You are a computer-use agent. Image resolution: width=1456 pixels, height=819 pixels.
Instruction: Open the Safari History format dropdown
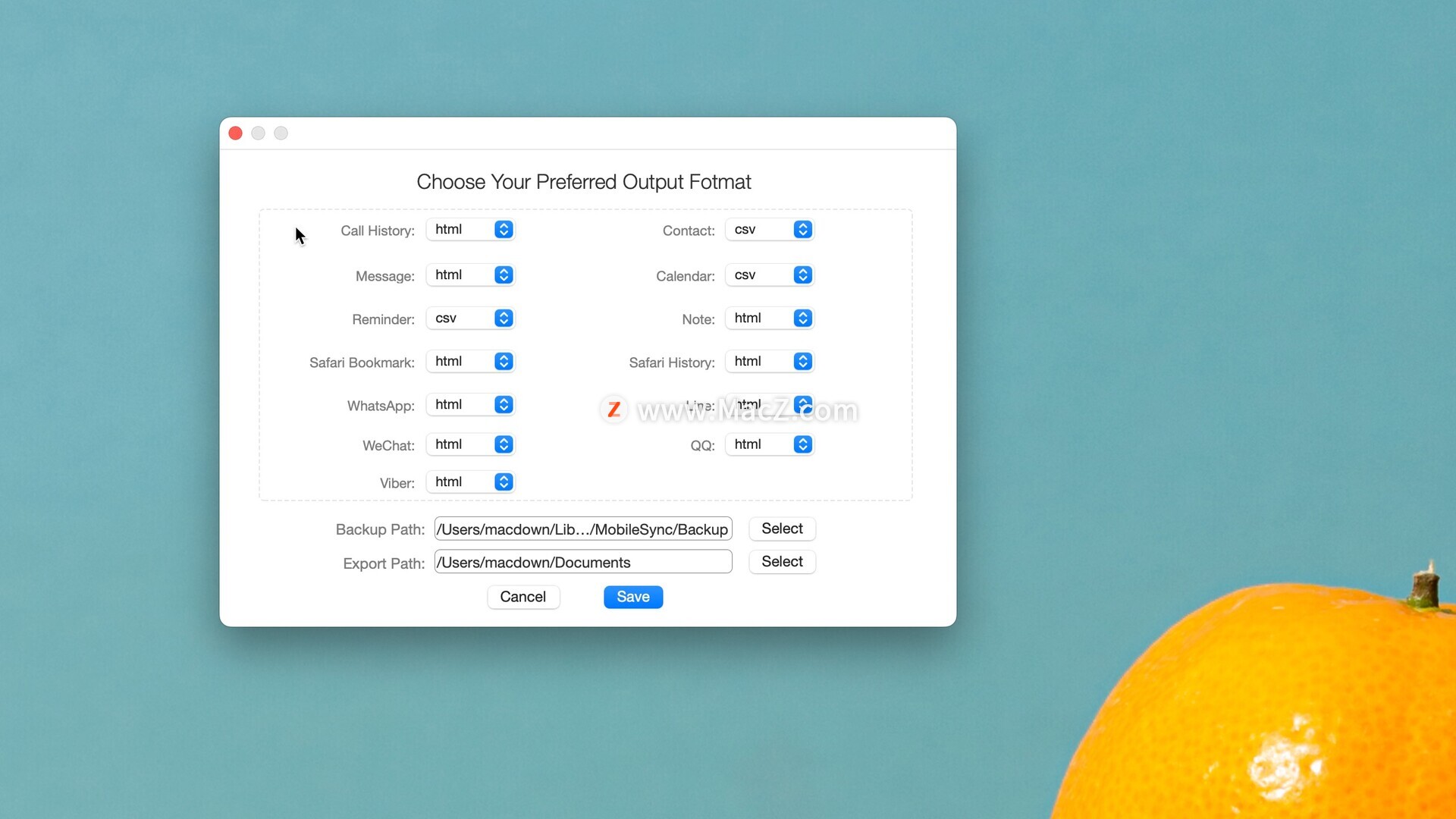[770, 362]
